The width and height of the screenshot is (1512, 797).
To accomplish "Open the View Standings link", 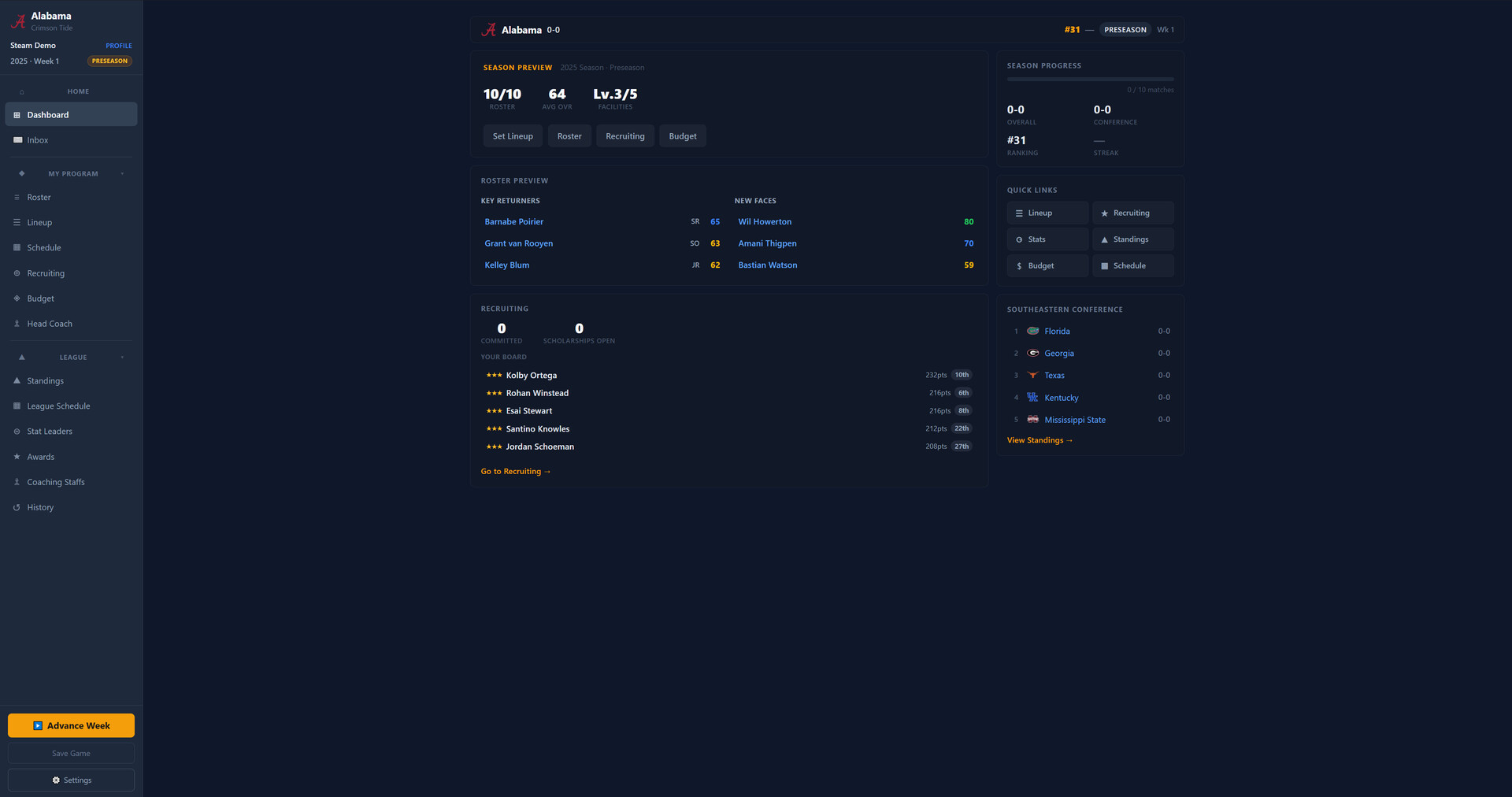I will 1039,440.
